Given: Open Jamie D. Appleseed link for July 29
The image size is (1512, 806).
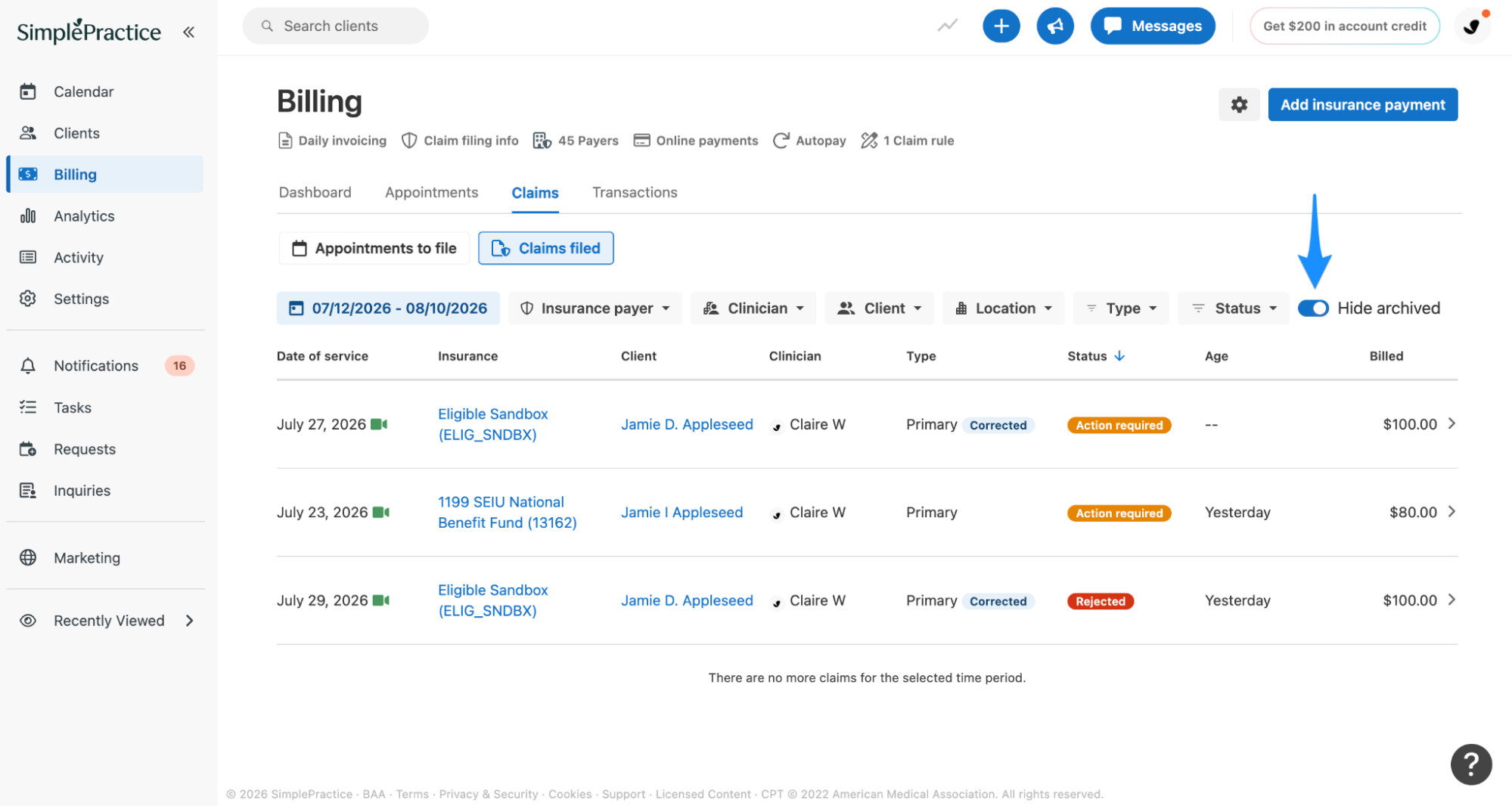Looking at the screenshot, I should (x=687, y=600).
